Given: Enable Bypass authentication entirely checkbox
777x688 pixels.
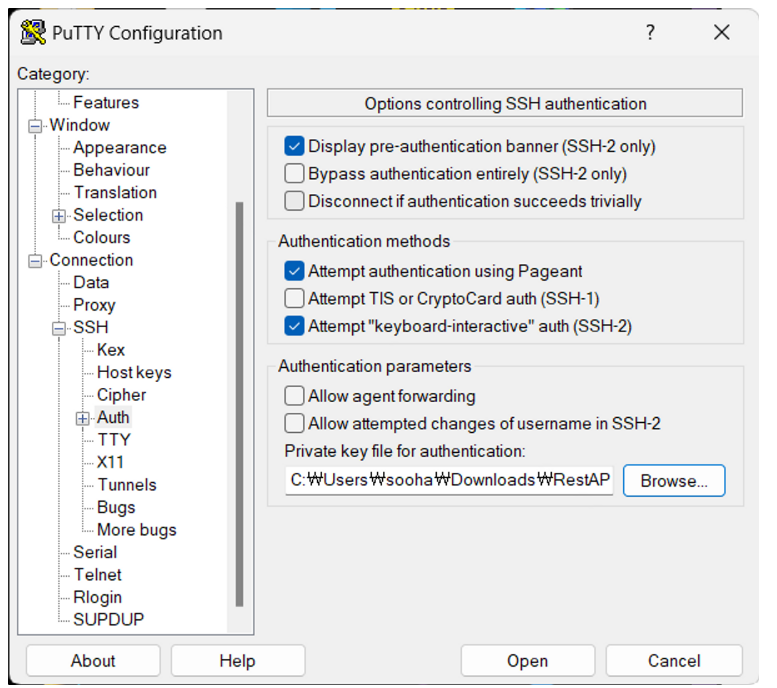Looking at the screenshot, I should pyautogui.click(x=294, y=174).
